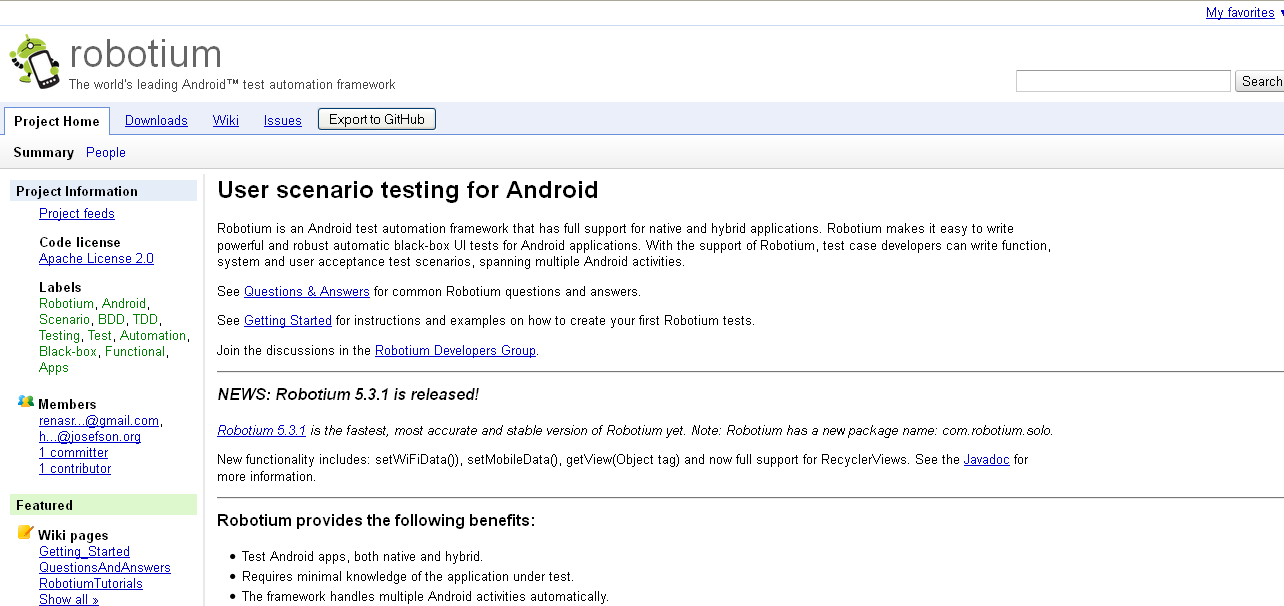Viewport: 1284px width, 606px height.
Task: Open the People sub-tab
Action: point(106,153)
